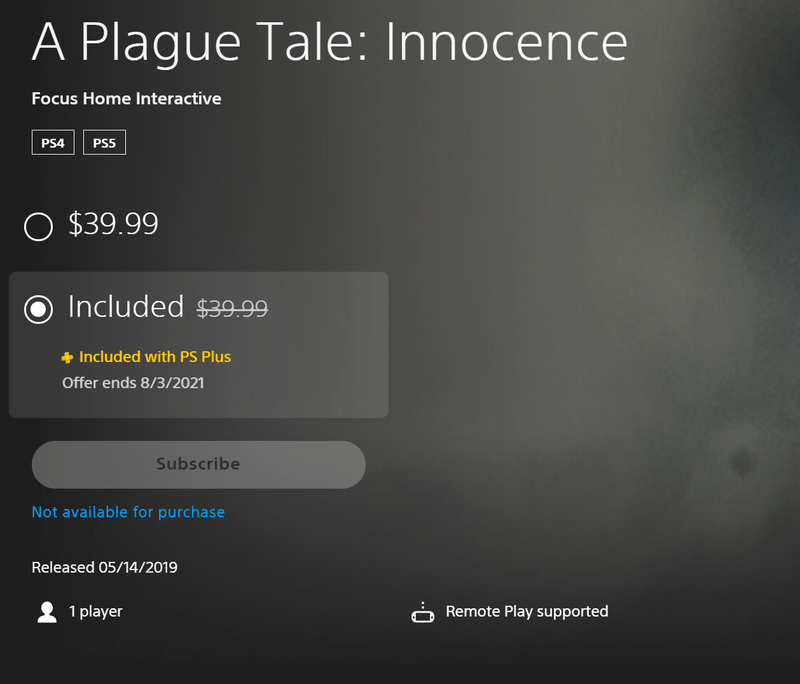The height and width of the screenshot is (684, 800).
Task: Click the Included price heading
Action: 126,306
